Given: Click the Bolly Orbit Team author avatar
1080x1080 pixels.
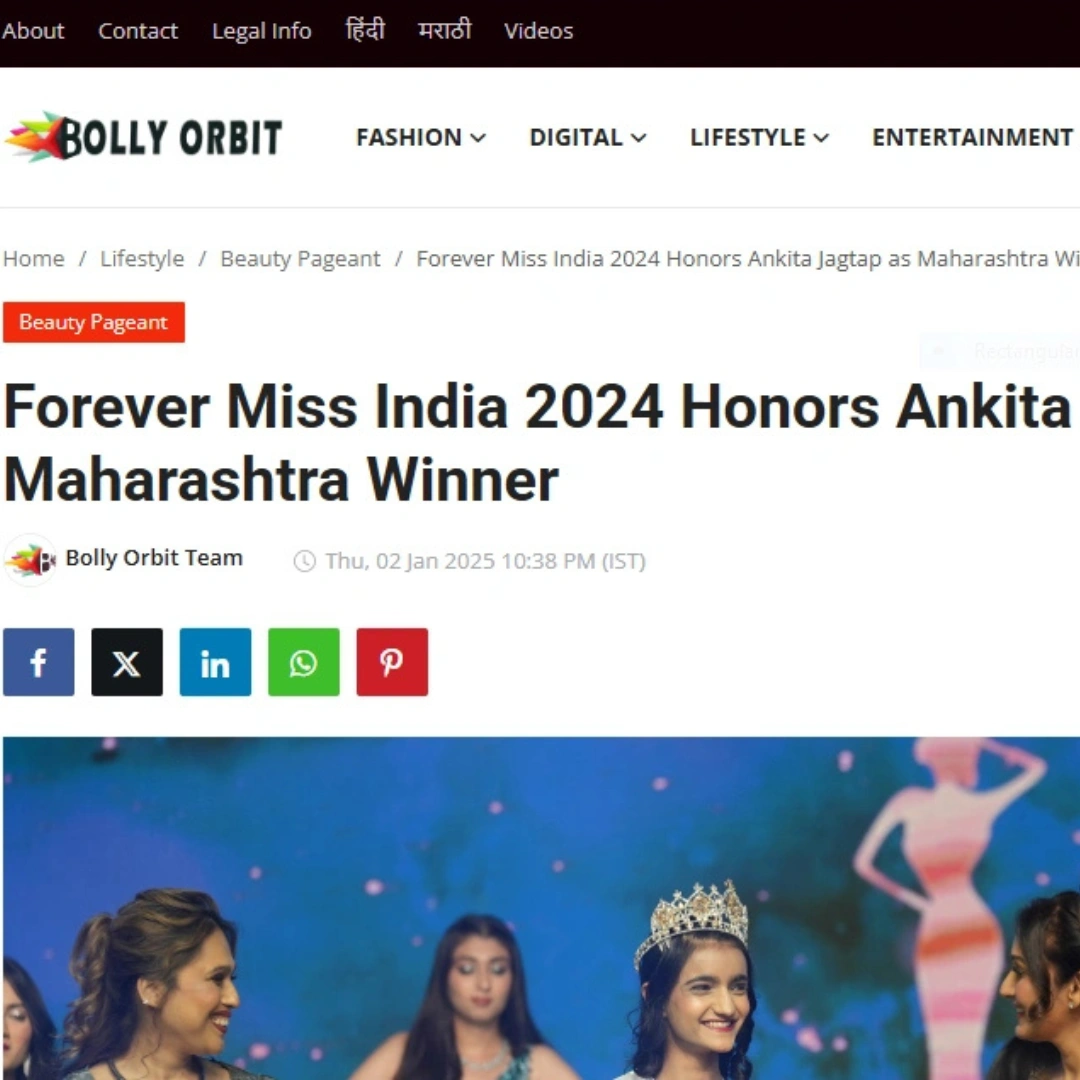Looking at the screenshot, I should (30, 560).
